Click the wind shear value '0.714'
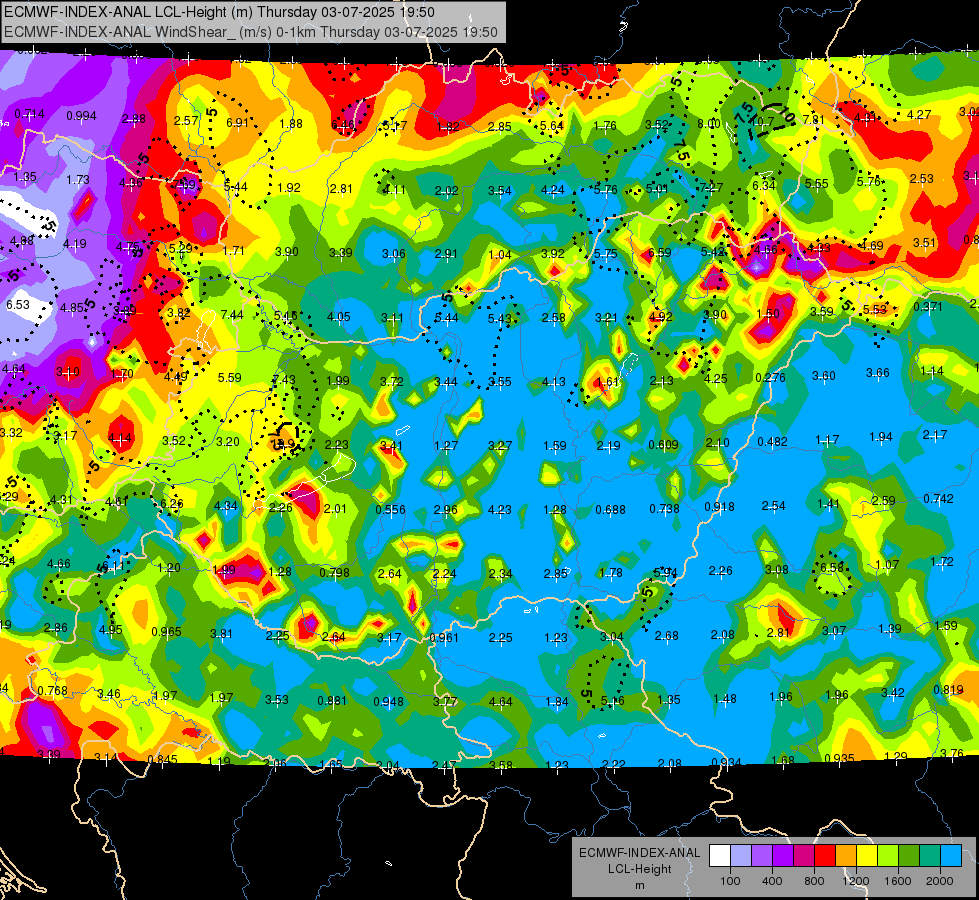This screenshot has width=979, height=900. (29, 114)
